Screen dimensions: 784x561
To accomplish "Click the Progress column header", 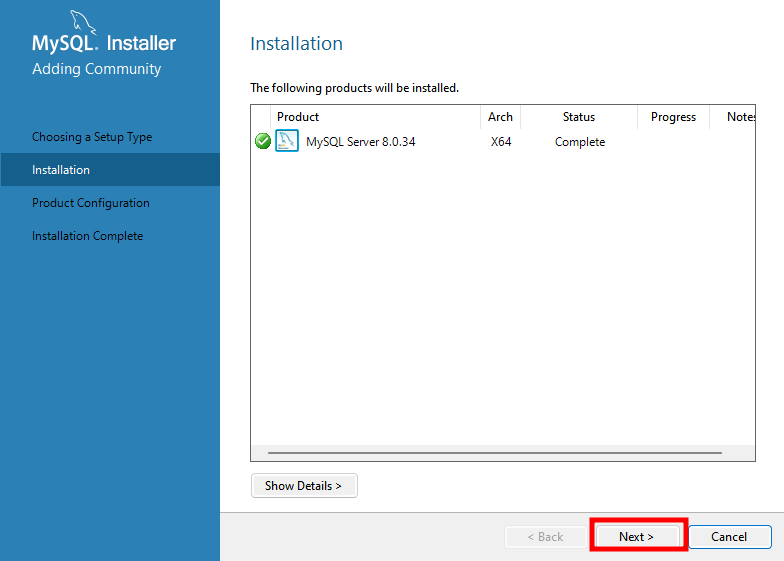I will coord(674,117).
